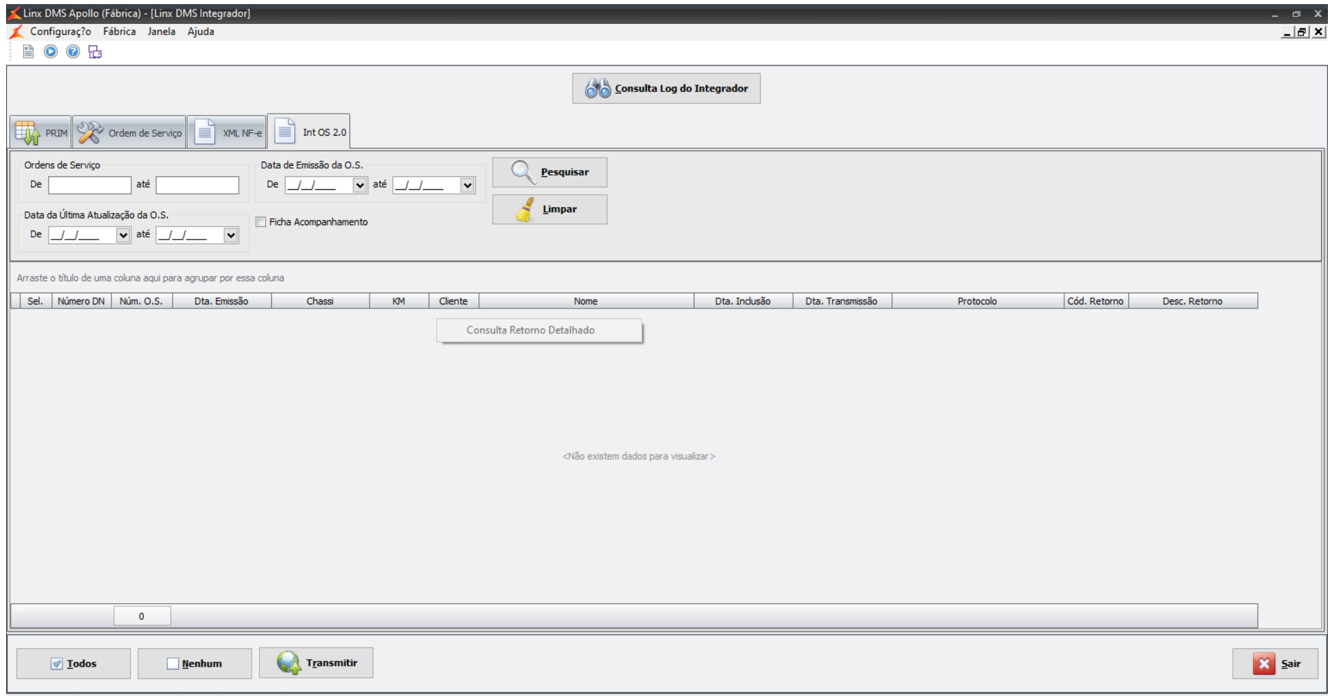Click the blue play arrow toolbar icon
The height and width of the screenshot is (696, 1334).
tap(51, 52)
